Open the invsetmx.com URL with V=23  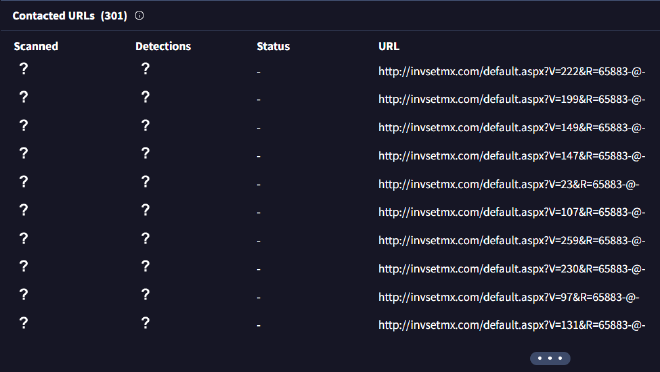pyautogui.click(x=508, y=184)
